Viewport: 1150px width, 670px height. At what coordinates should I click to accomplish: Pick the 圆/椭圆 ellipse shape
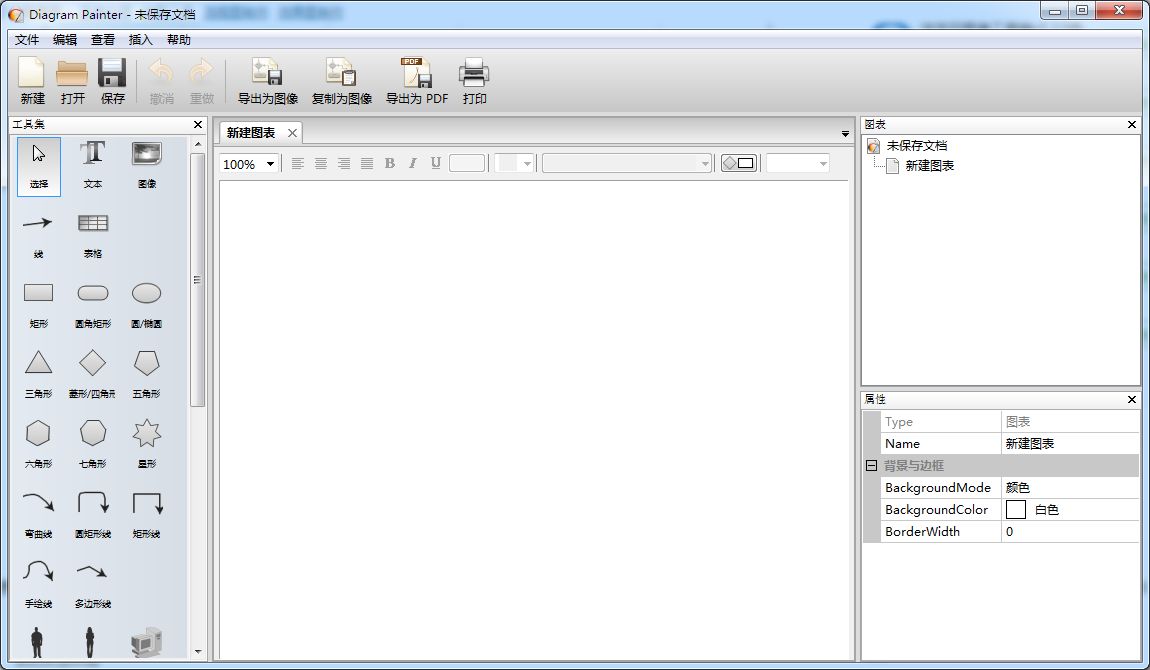pyautogui.click(x=147, y=306)
